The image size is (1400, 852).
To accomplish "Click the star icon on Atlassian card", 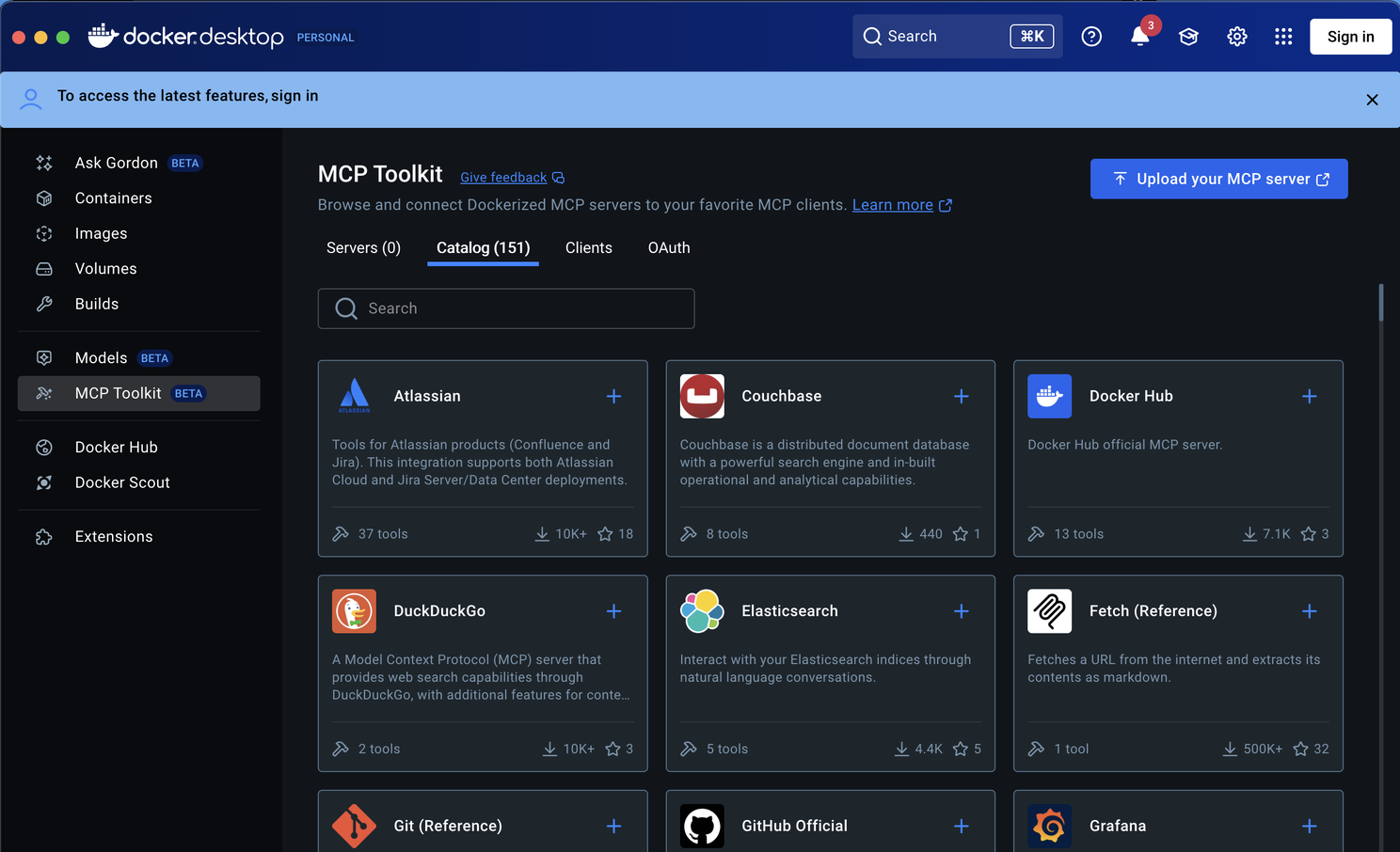I will (605, 534).
